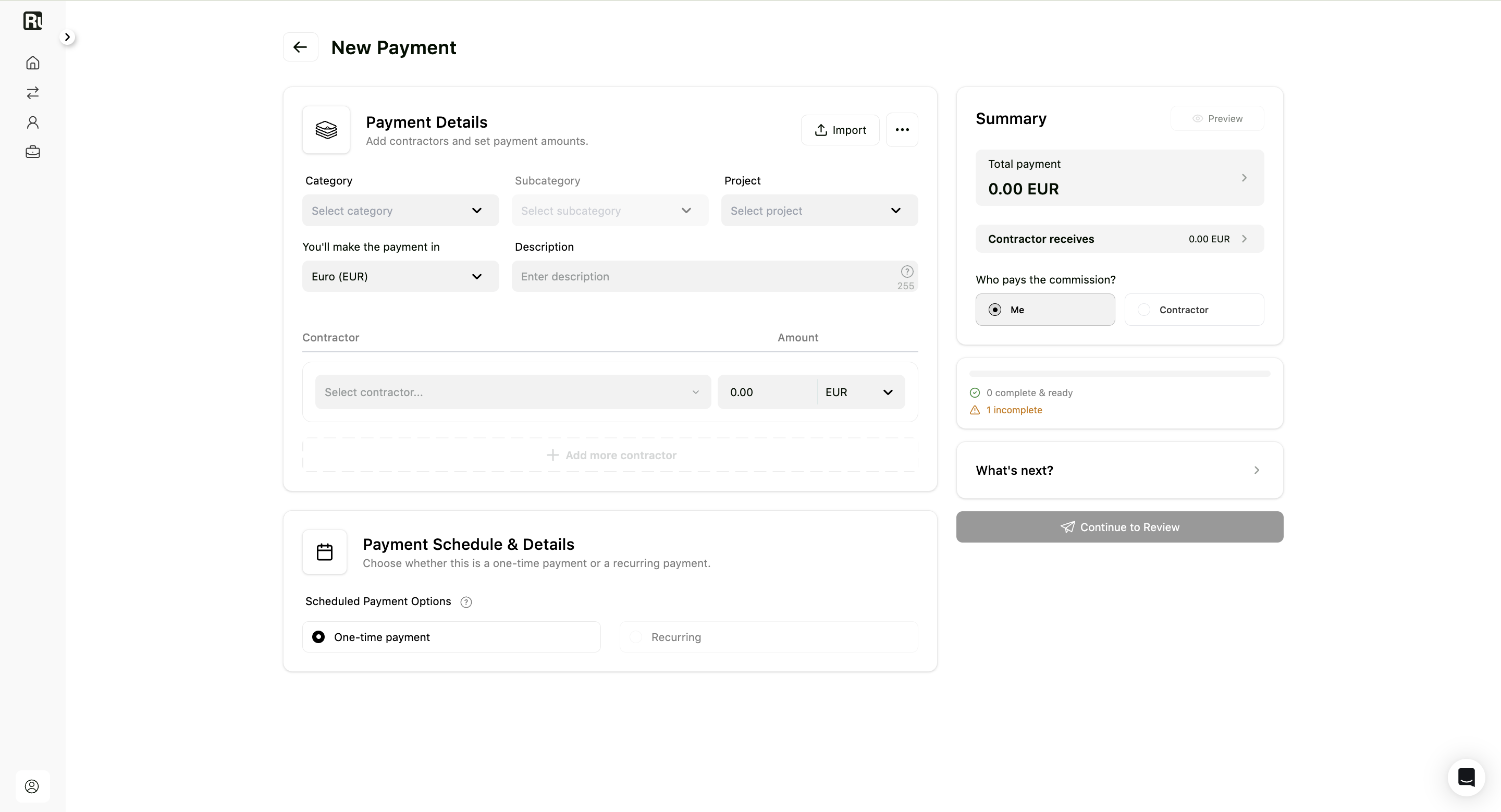Open the Home icon in sidebar
The width and height of the screenshot is (1501, 812).
click(x=33, y=63)
